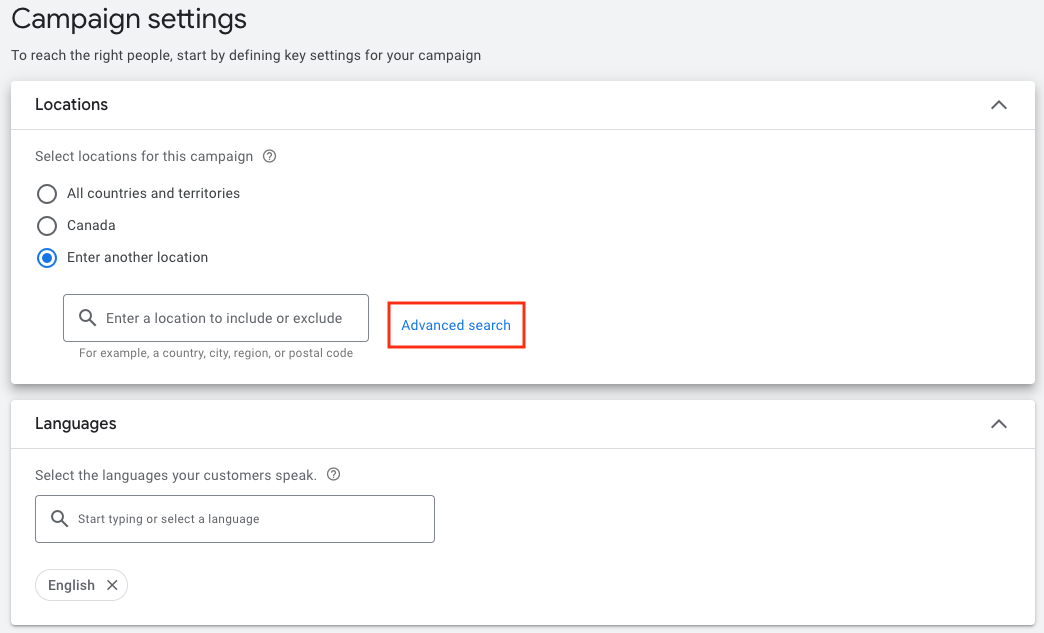
Task: Click the Select locations for this campaign label
Action: [144, 156]
